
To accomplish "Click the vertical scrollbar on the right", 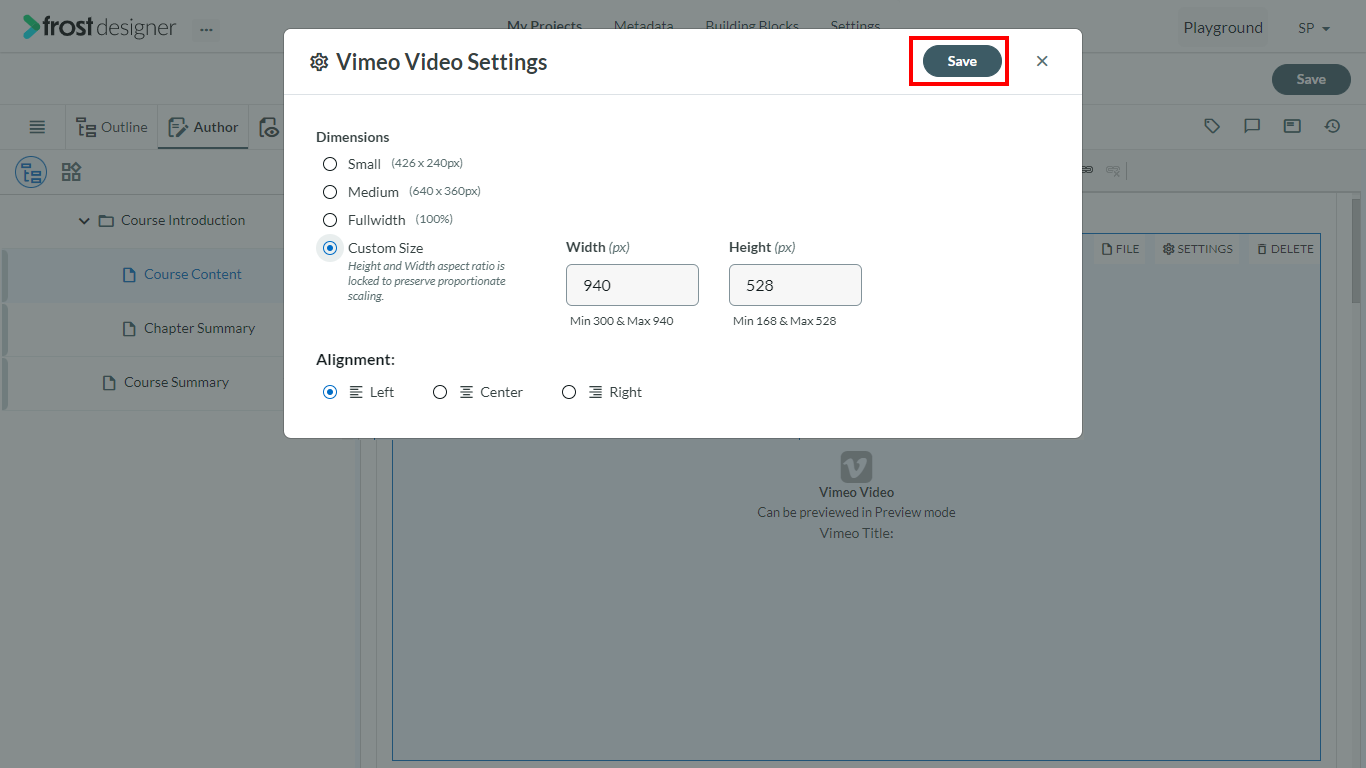I will coord(1358,250).
